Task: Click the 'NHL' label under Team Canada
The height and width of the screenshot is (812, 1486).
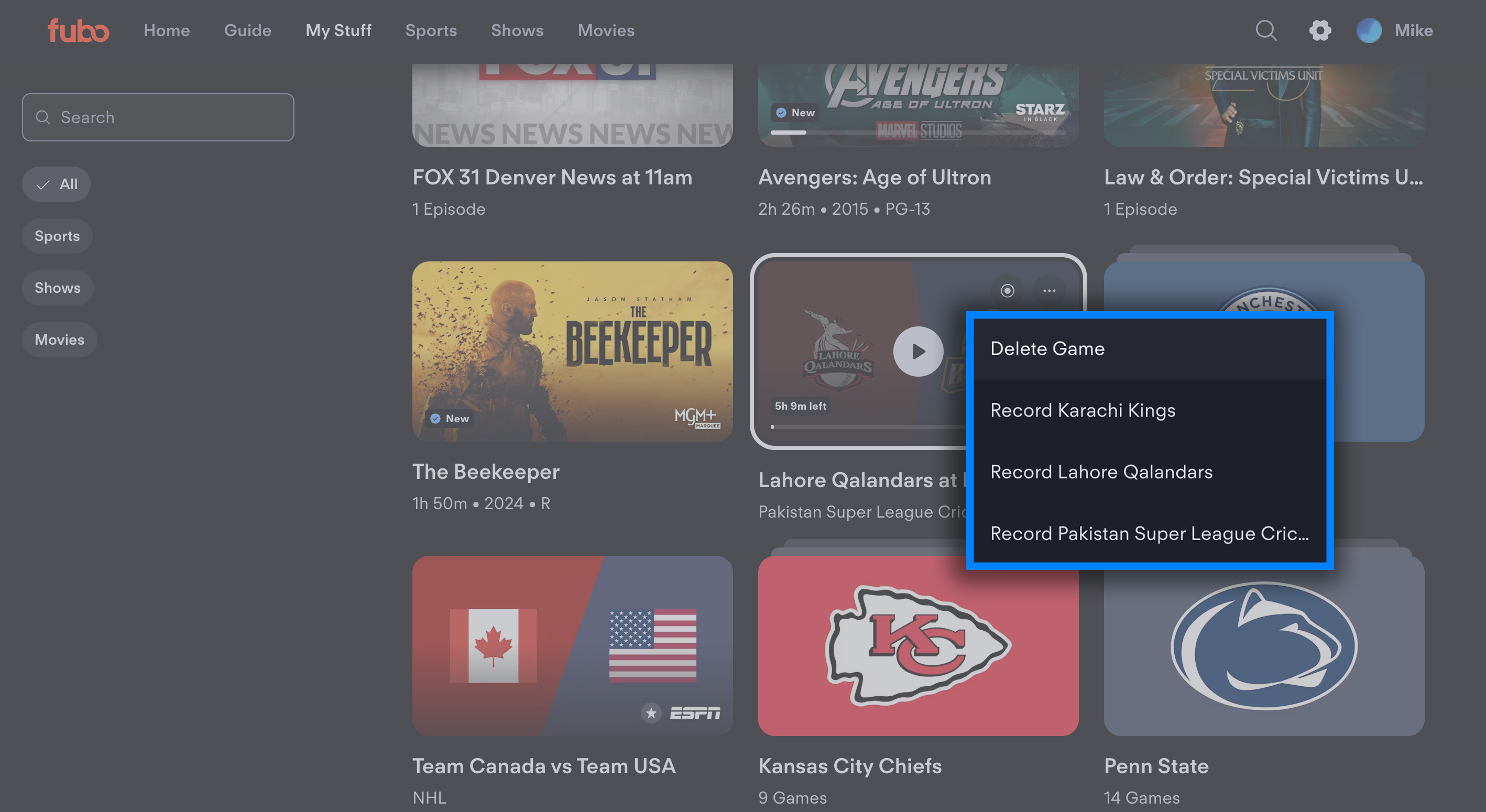Action: [429, 797]
